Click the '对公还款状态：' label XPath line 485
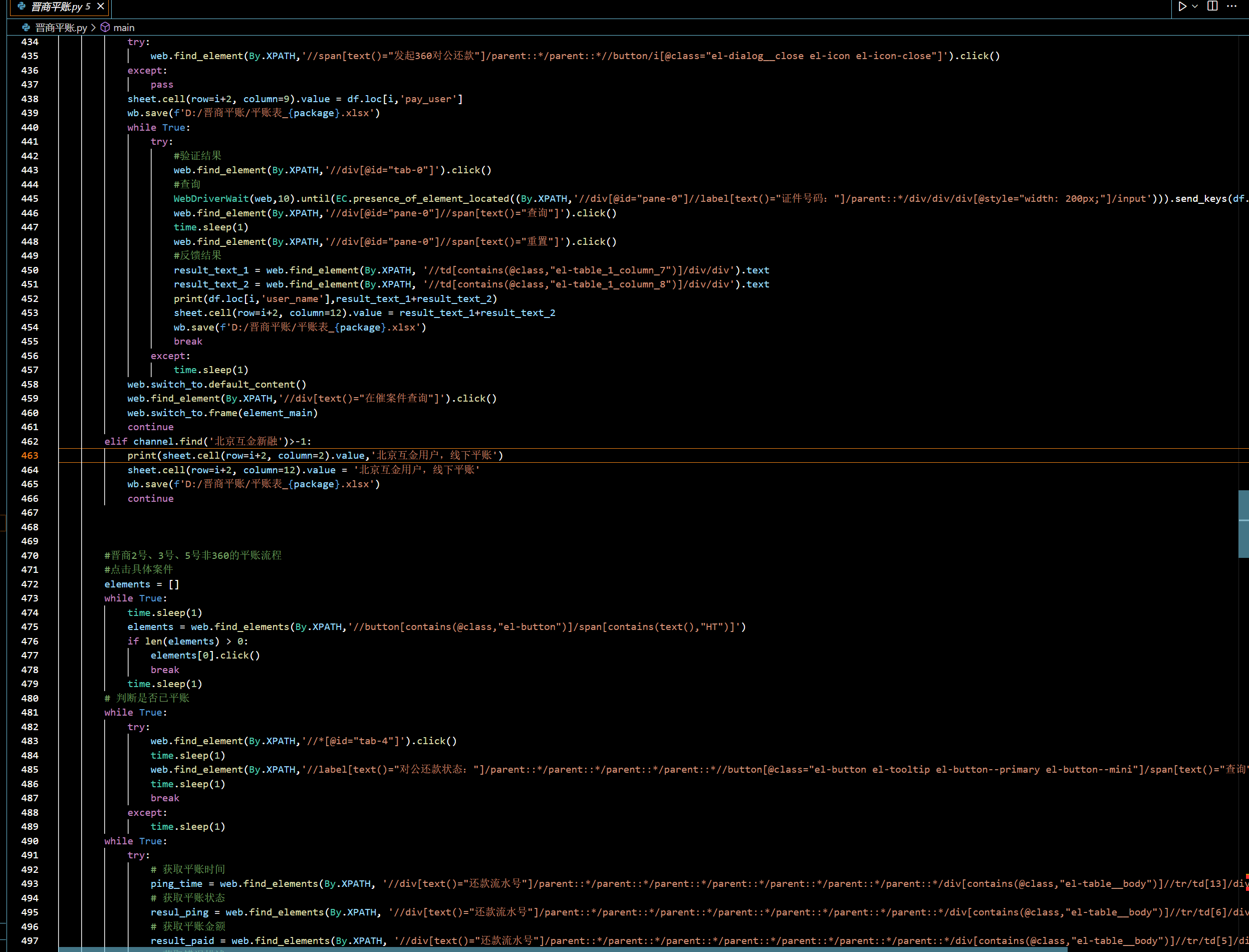 pyautogui.click(x=699, y=770)
